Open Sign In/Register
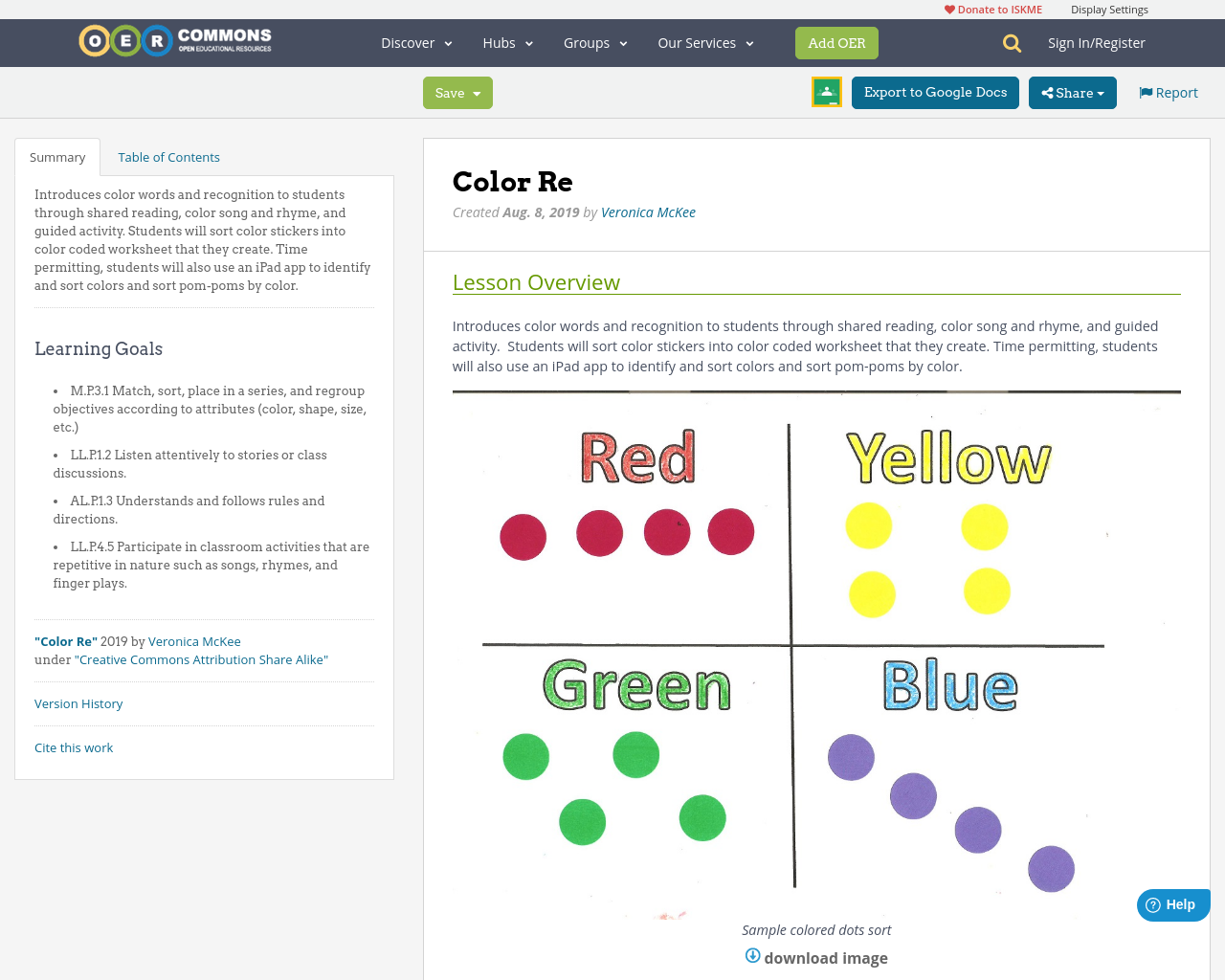The image size is (1225, 980). pyautogui.click(x=1097, y=42)
